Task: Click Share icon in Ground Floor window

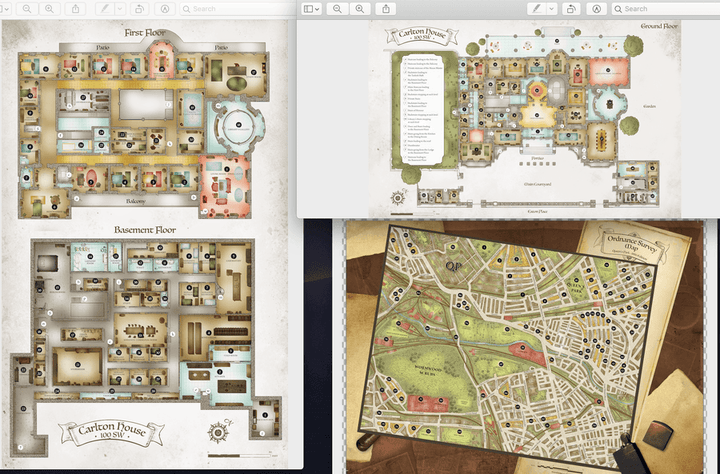Action: pos(387,8)
